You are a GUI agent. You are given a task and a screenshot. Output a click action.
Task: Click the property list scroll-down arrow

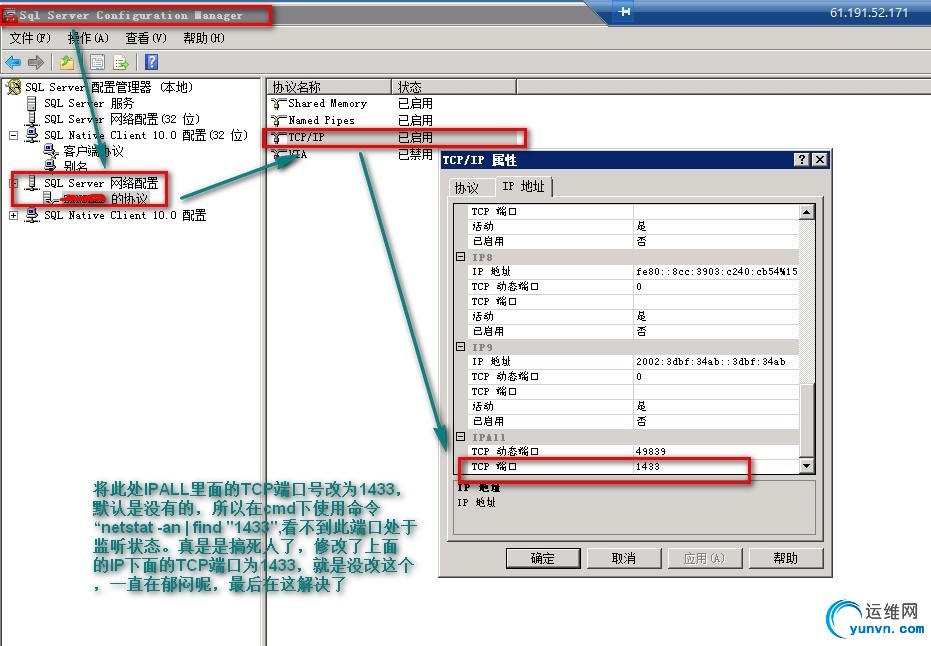point(806,466)
